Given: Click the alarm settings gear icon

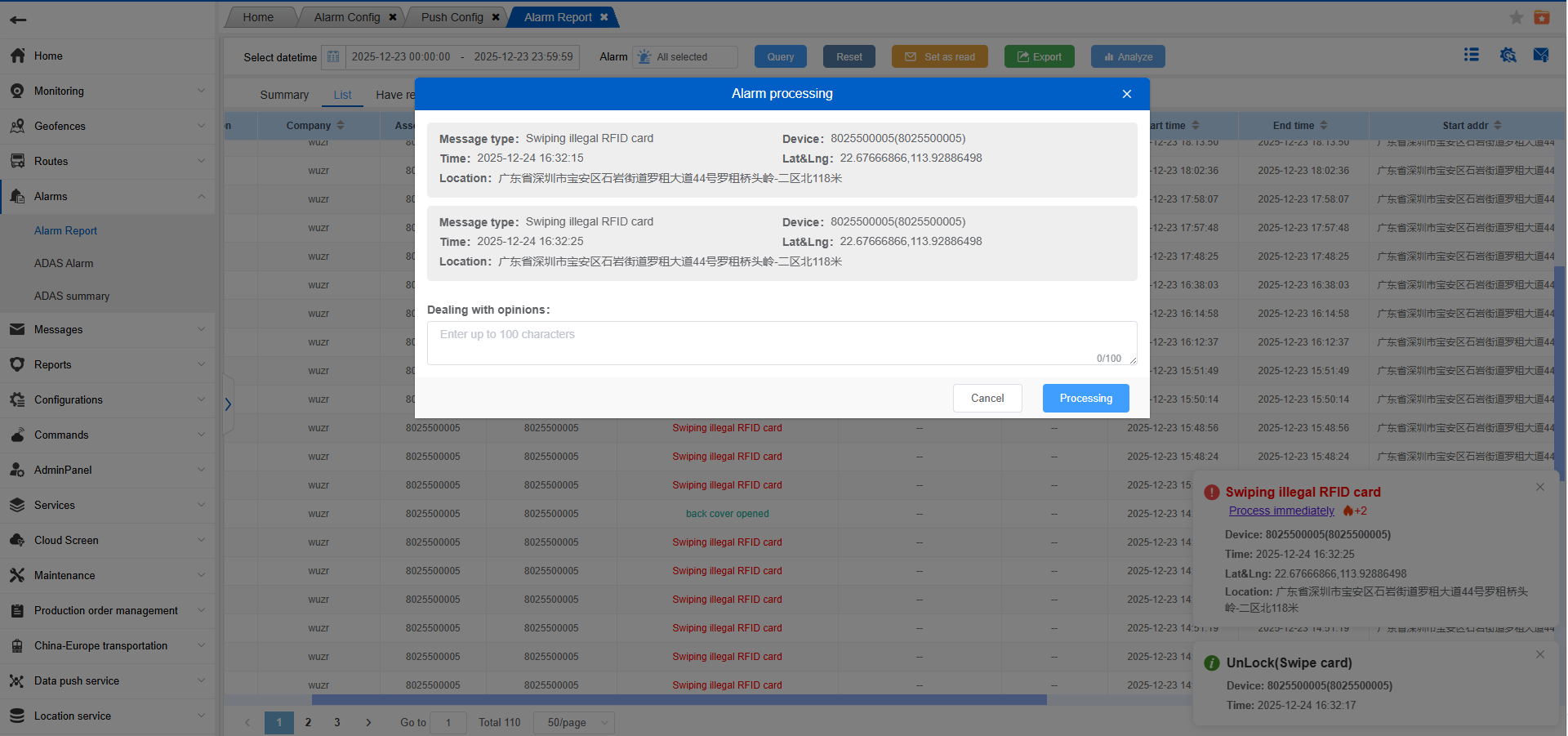Looking at the screenshot, I should (x=1508, y=55).
